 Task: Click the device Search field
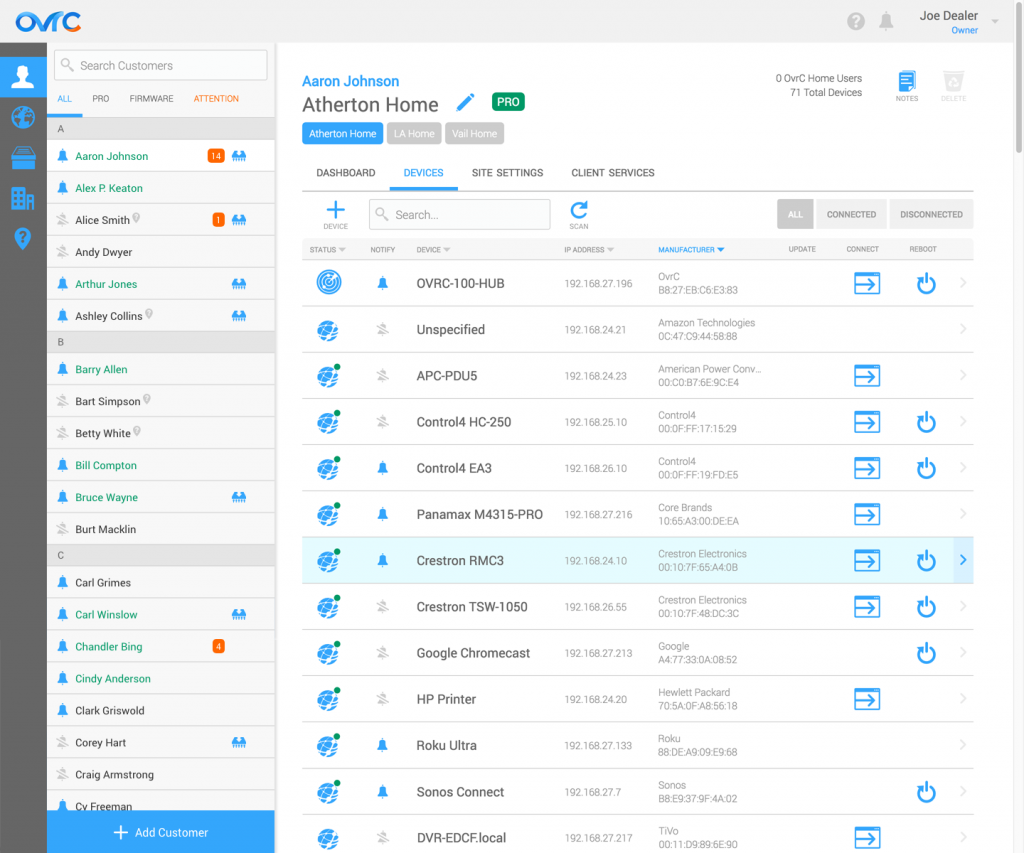click(459, 214)
